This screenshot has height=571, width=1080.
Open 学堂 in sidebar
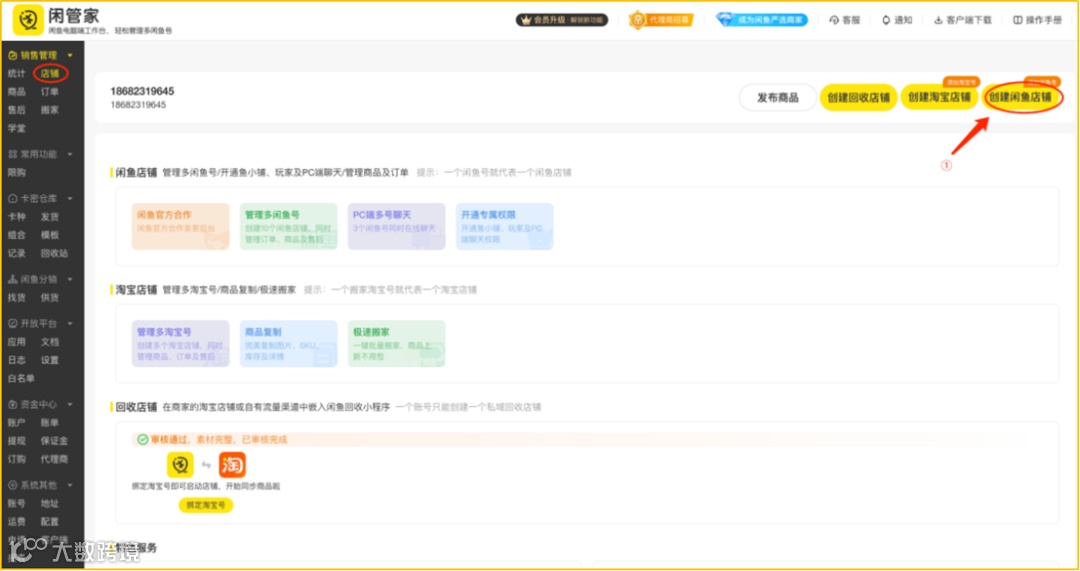click(x=17, y=128)
